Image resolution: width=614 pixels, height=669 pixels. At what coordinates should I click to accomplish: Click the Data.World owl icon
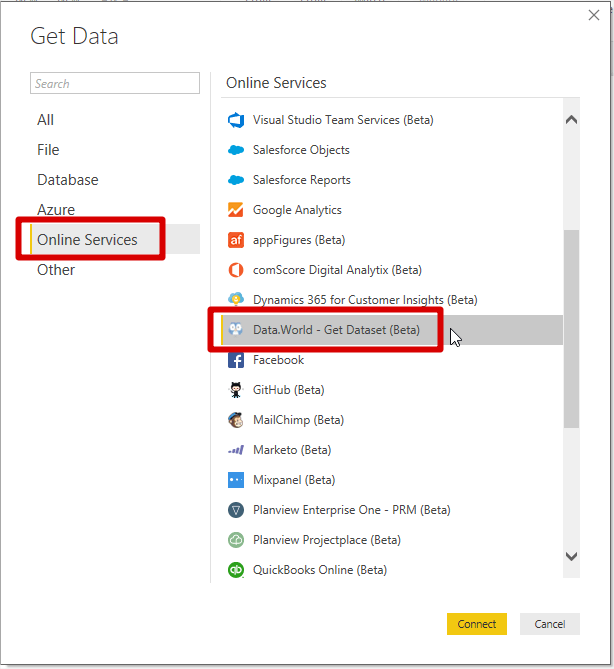point(236,329)
